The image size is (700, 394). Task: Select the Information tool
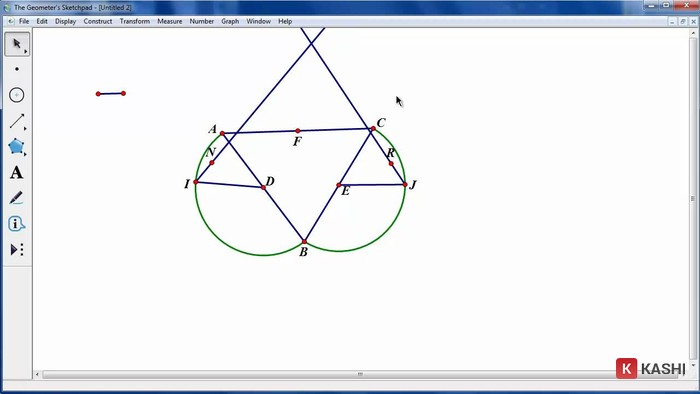click(x=17, y=224)
